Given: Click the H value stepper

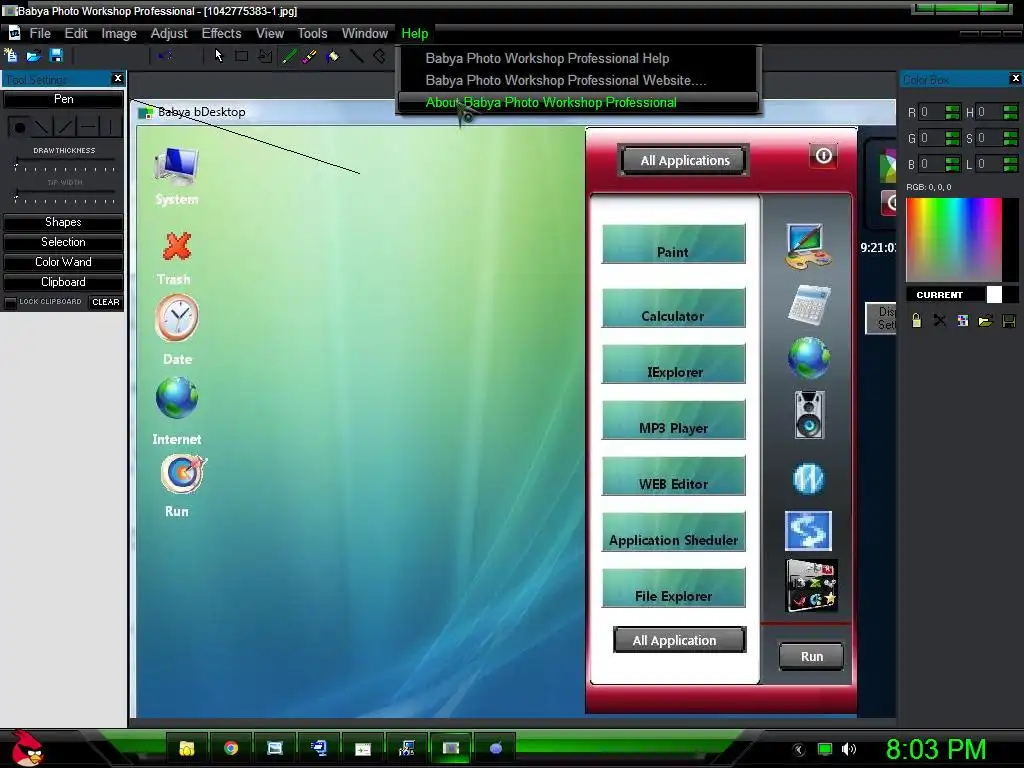Looking at the screenshot, I should pos(1010,112).
